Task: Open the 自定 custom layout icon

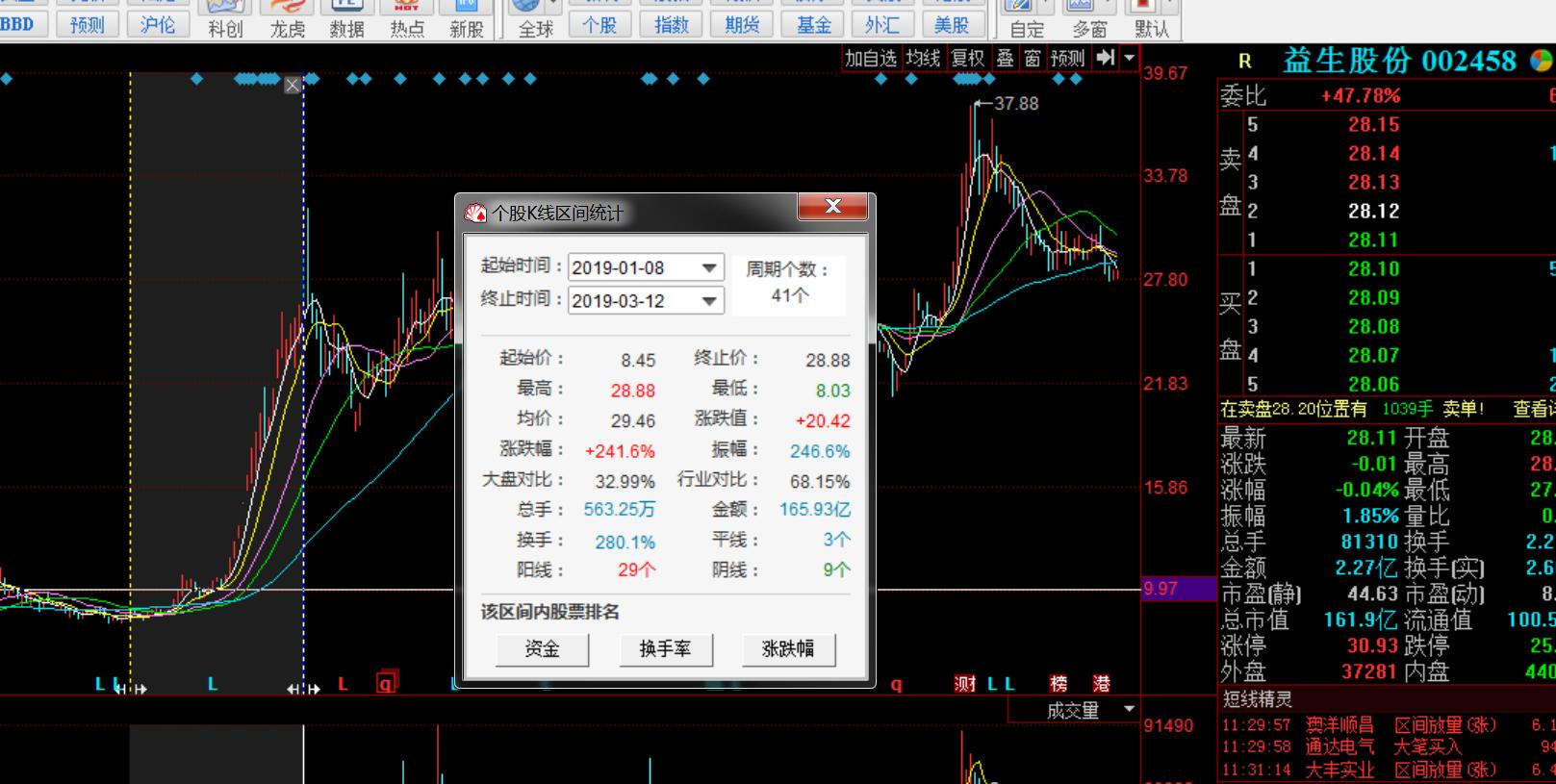Action: coord(1026,19)
